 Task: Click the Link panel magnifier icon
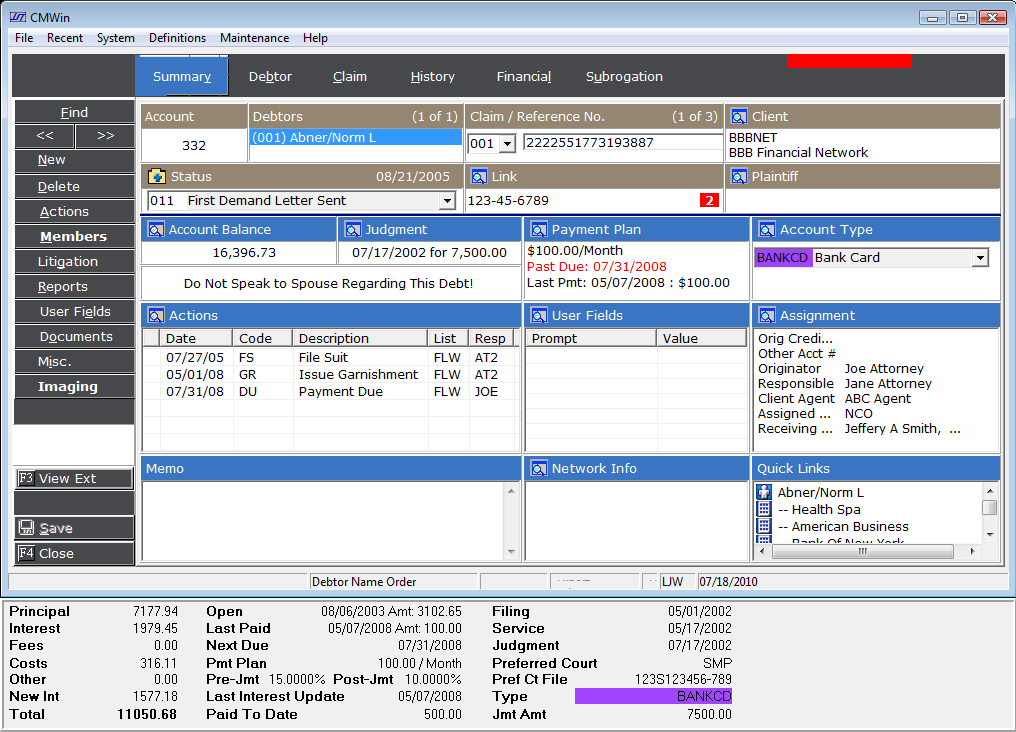pos(478,177)
